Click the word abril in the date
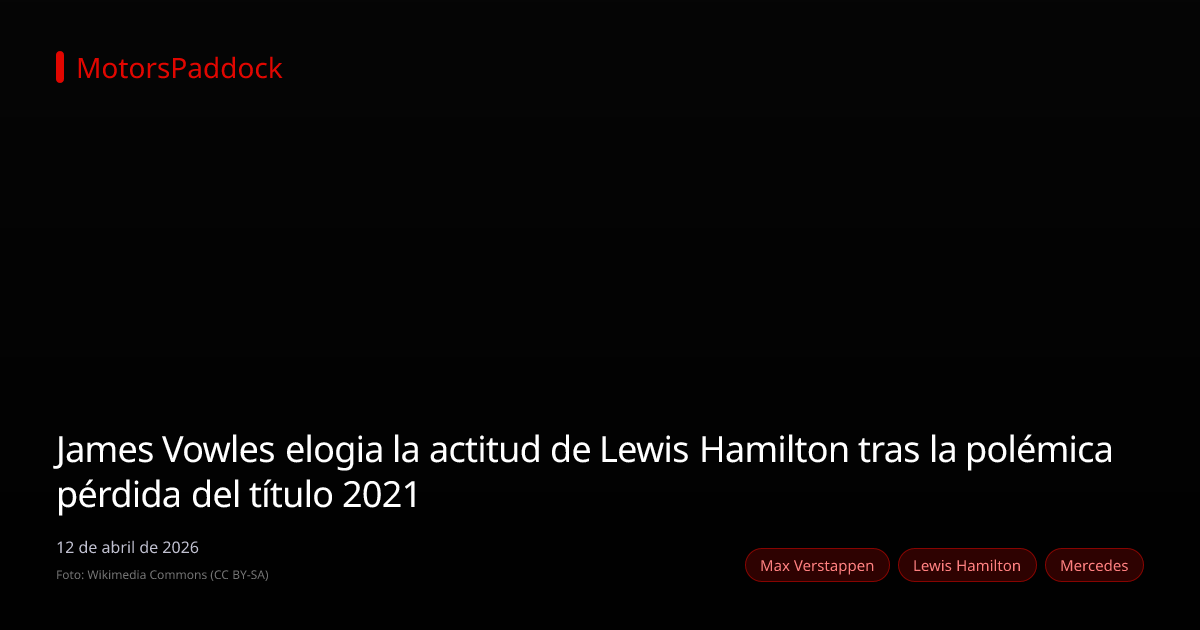 (117, 547)
